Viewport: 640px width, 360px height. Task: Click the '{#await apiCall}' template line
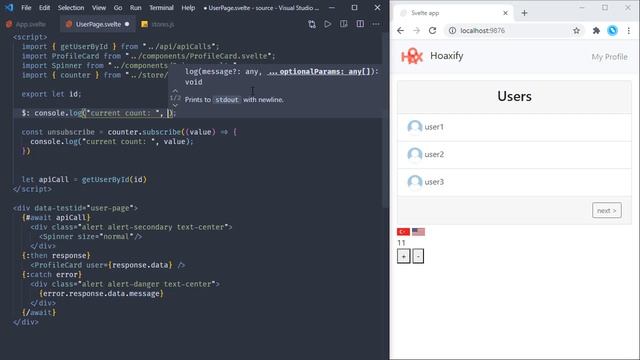56,218
